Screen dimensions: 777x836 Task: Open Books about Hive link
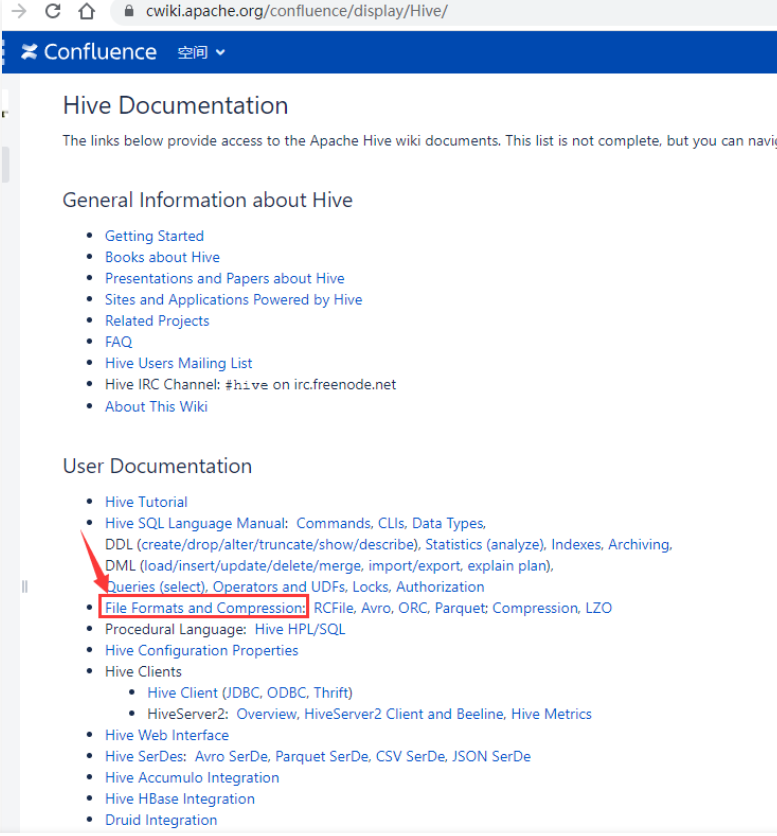(x=162, y=257)
